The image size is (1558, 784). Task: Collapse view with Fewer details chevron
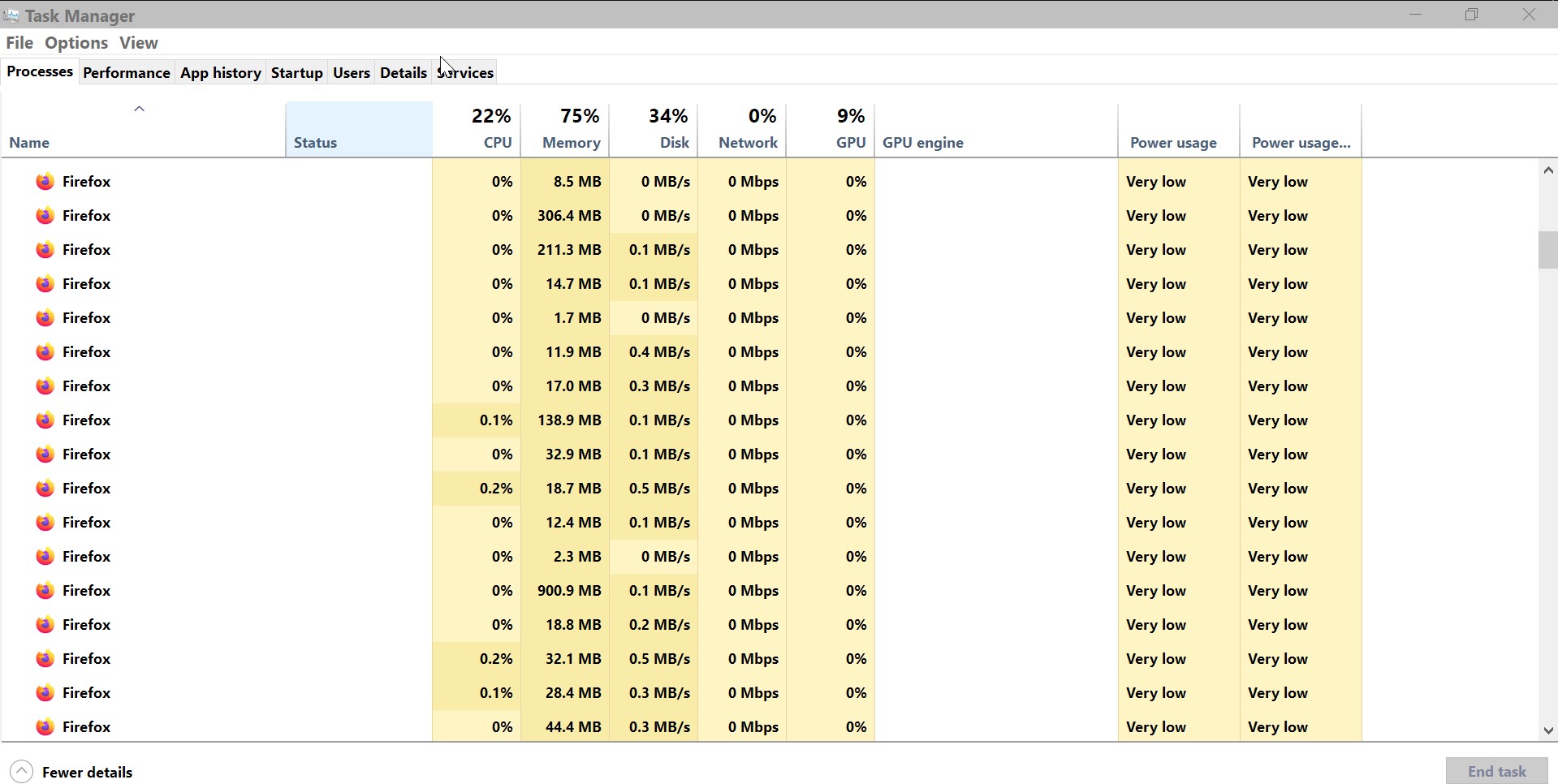(22, 771)
